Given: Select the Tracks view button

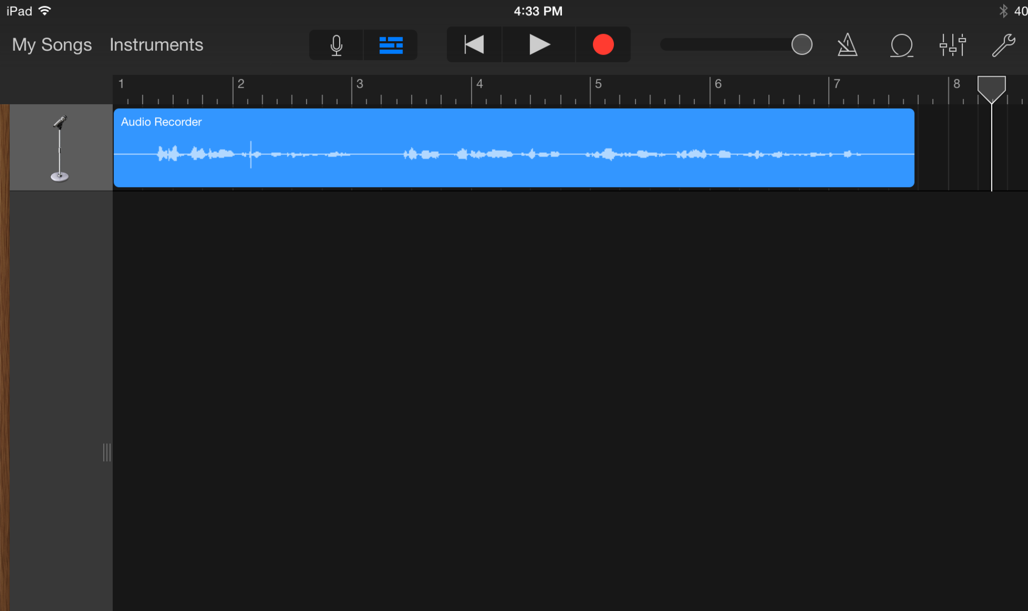Looking at the screenshot, I should point(391,45).
